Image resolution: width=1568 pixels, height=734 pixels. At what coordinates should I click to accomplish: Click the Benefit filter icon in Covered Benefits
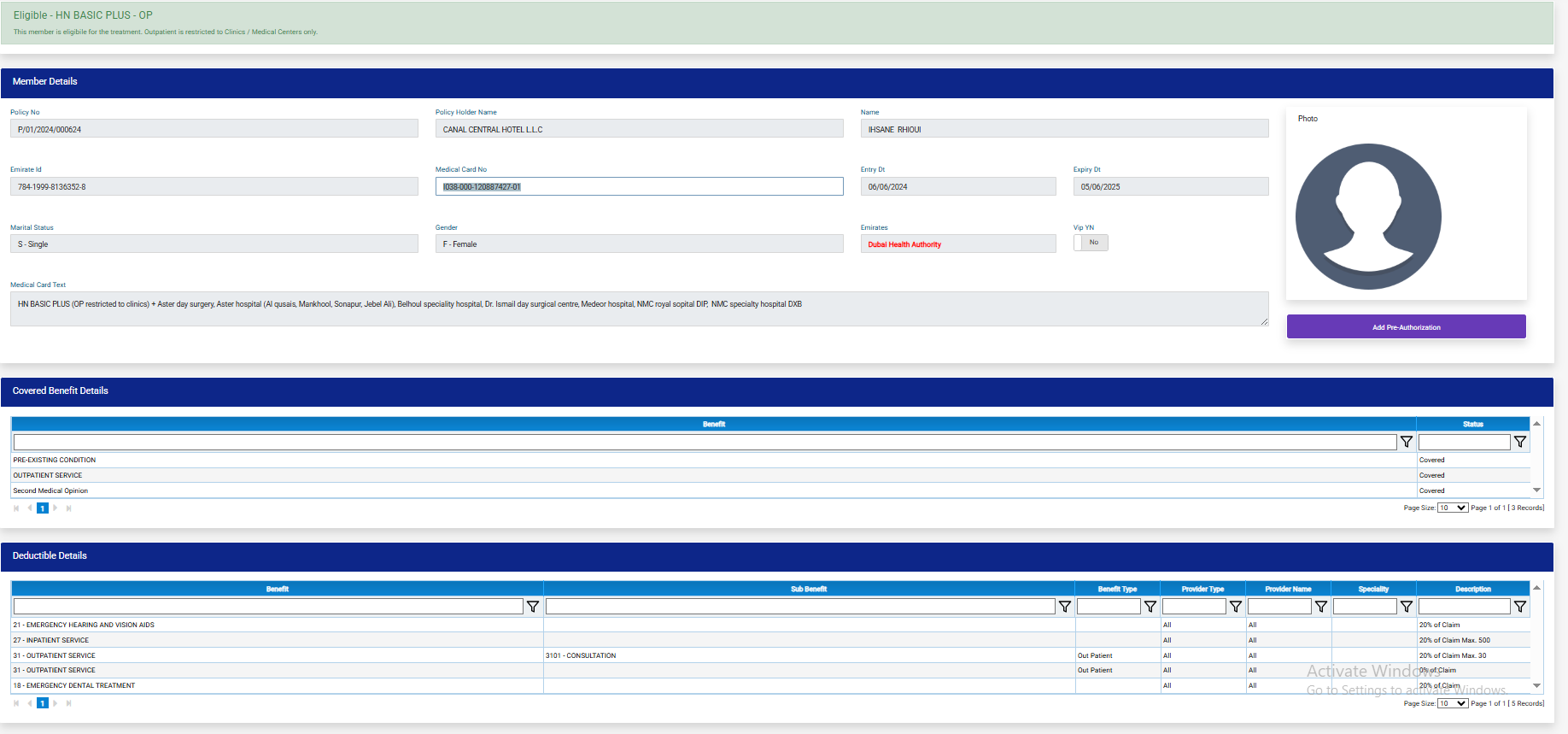point(1407,442)
